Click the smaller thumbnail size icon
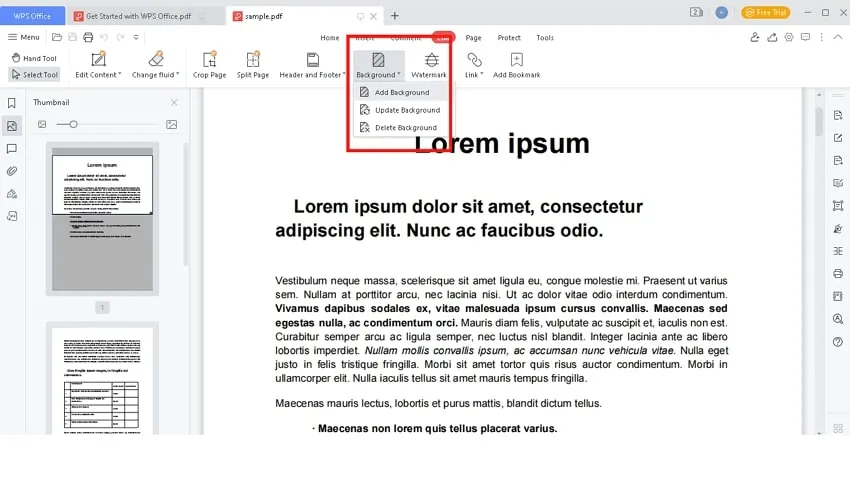The image size is (850, 483). pos(42,124)
